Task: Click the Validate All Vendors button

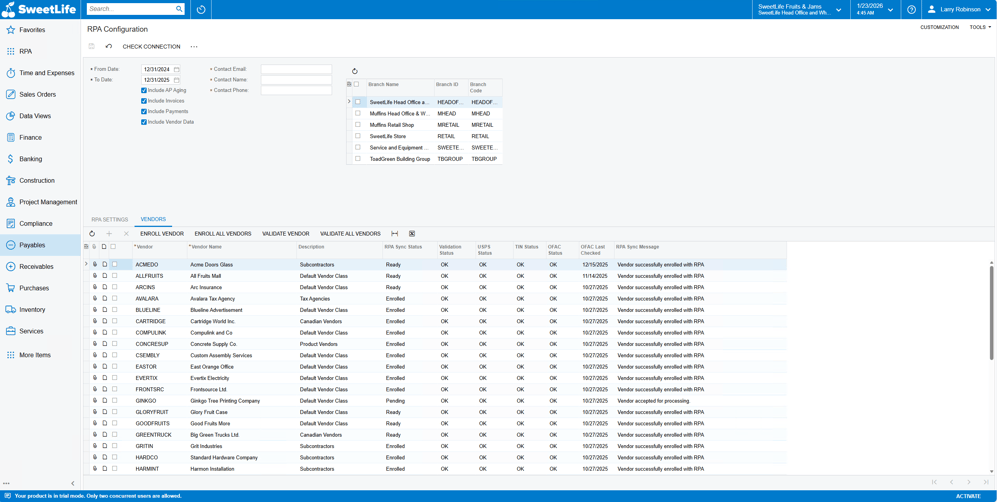Action: [x=350, y=234]
